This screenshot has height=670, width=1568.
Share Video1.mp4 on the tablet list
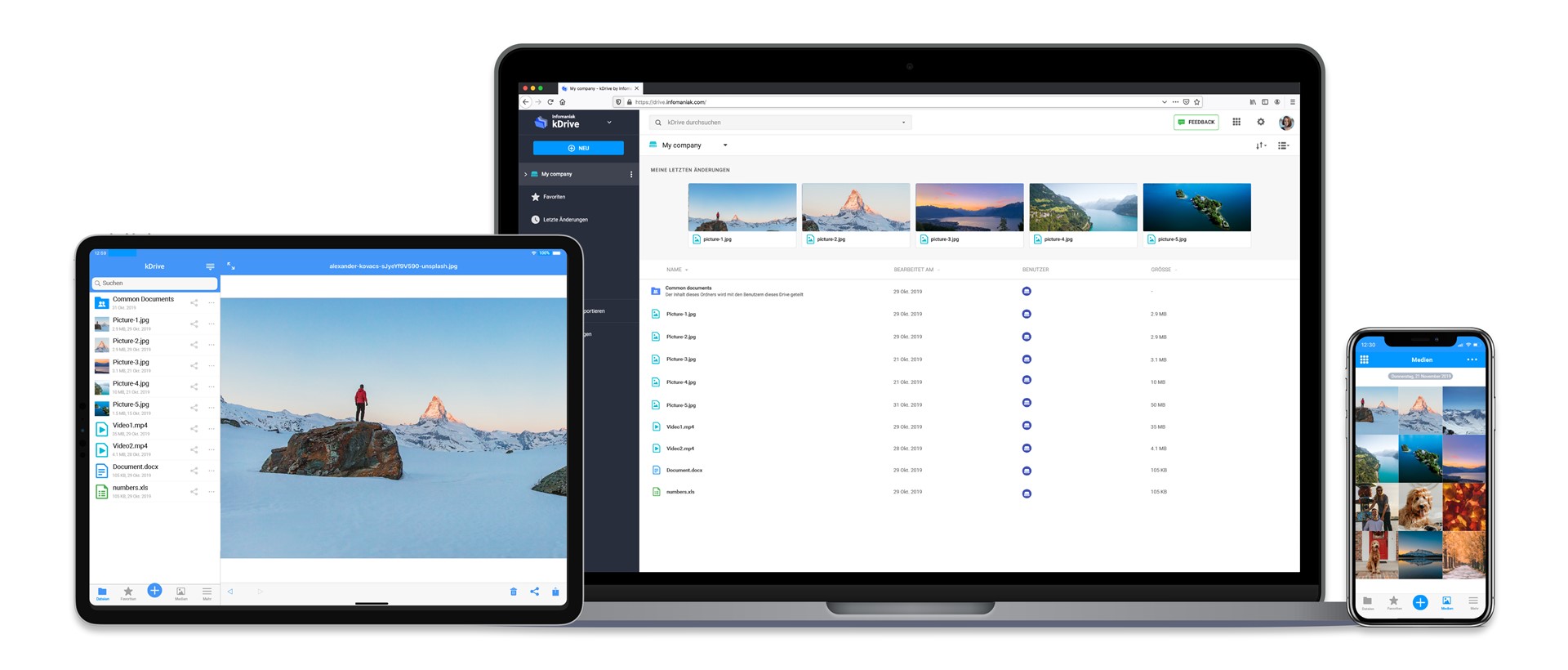(x=194, y=429)
